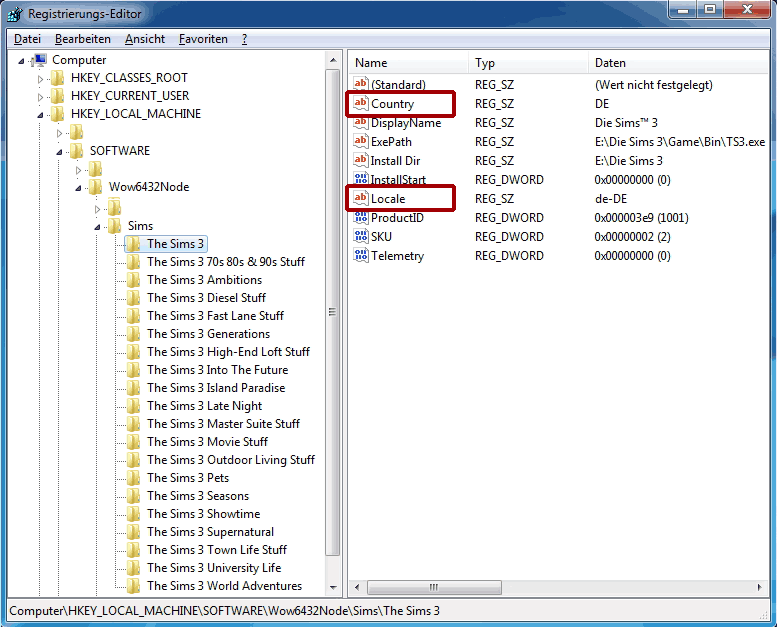Click binary icon of SKU value
Viewport: 777px width, 627px height.
click(361, 236)
